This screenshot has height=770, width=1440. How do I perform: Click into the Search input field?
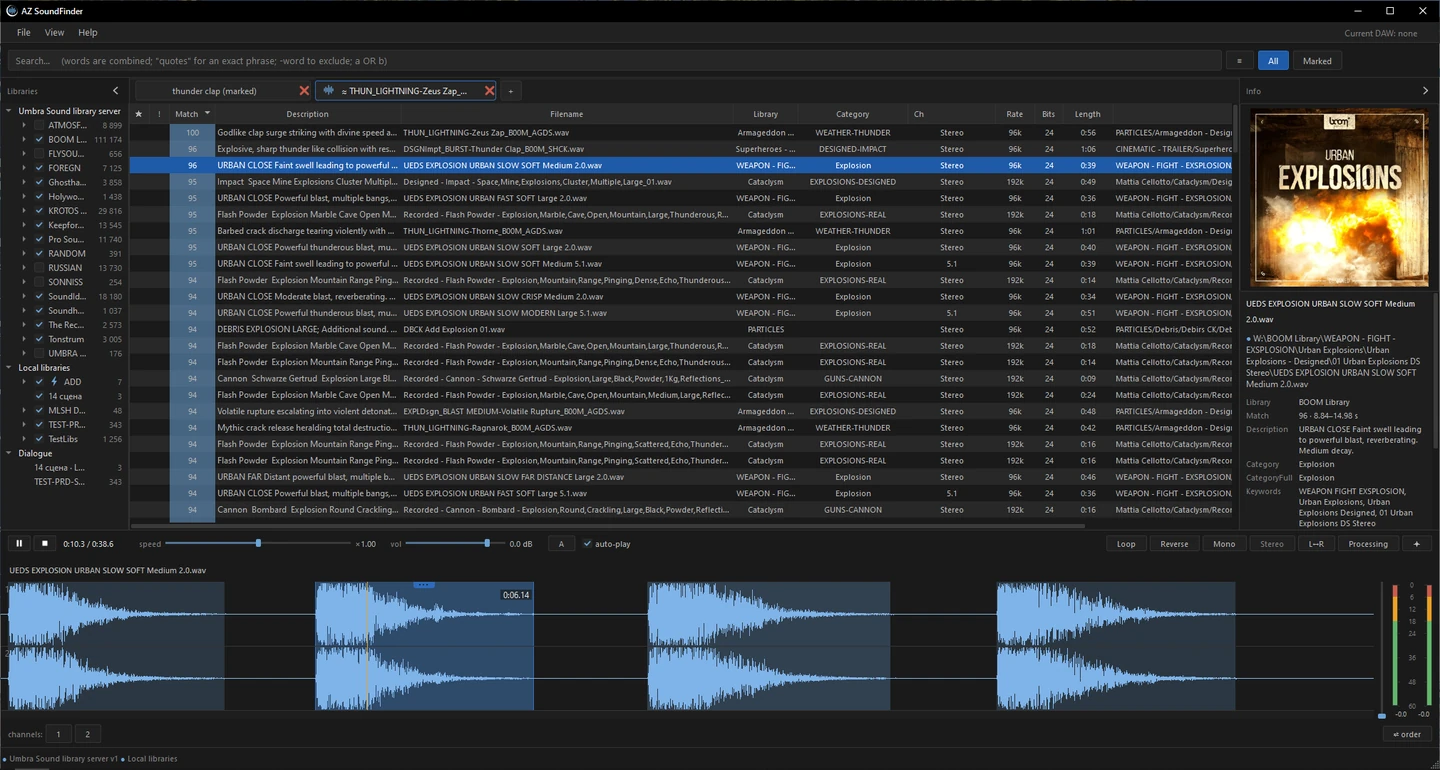tap(614, 61)
